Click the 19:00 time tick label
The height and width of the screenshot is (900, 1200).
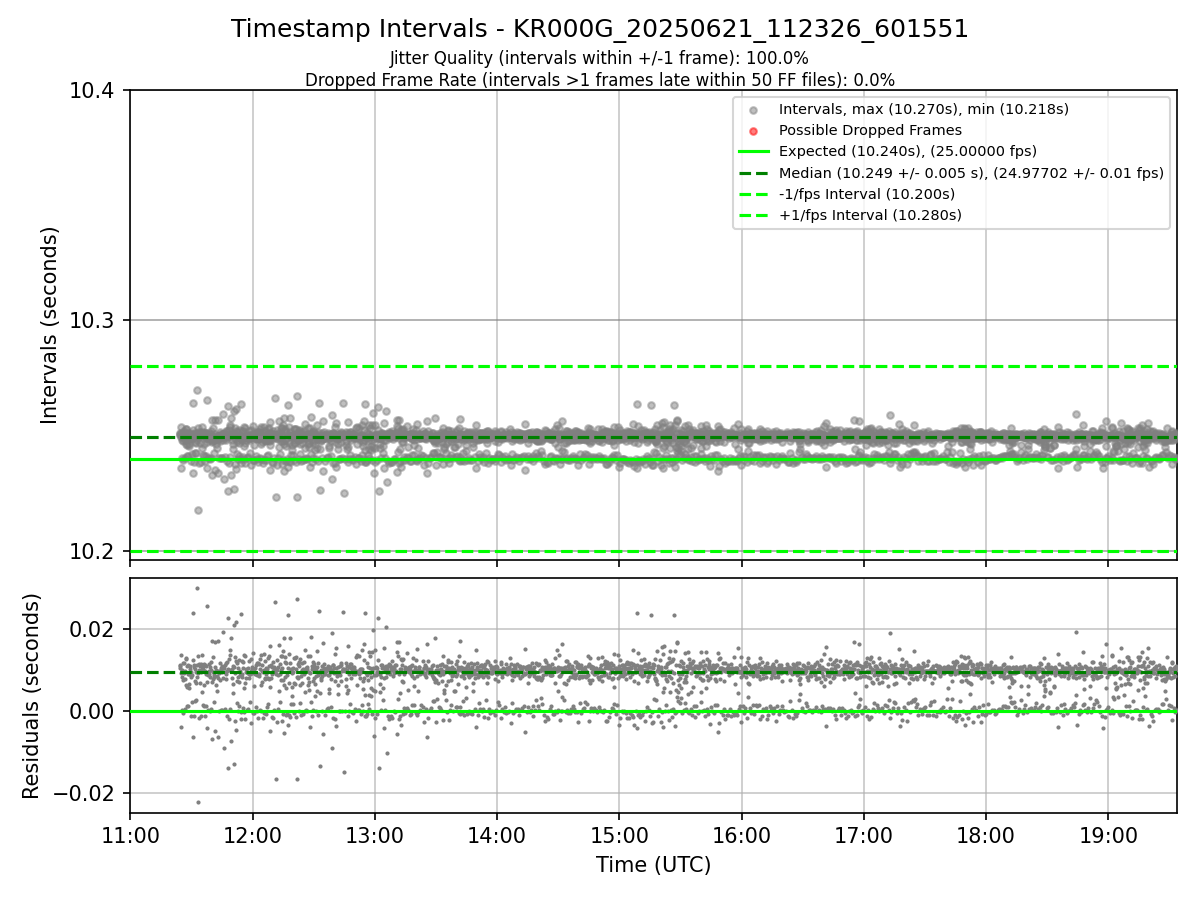(x=1108, y=834)
